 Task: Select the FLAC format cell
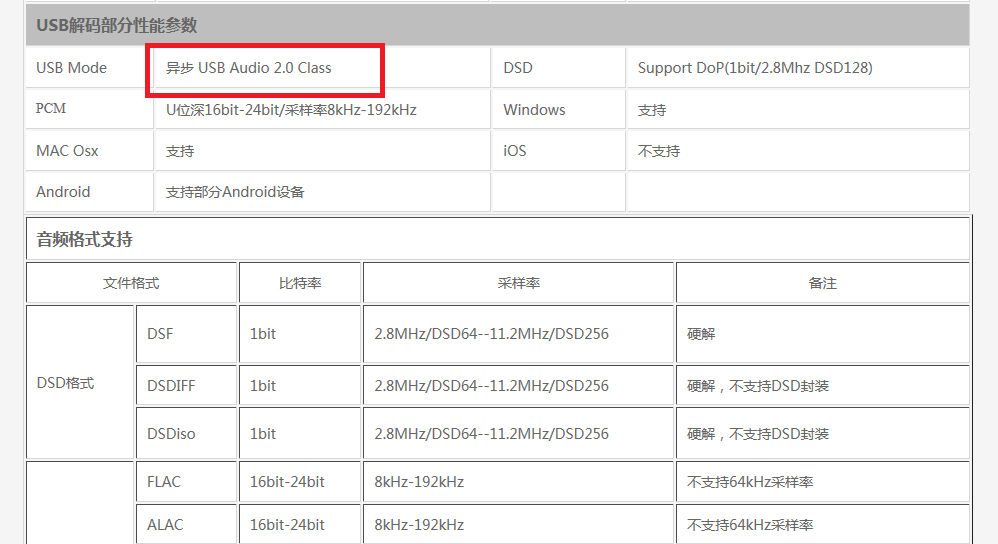tap(164, 482)
